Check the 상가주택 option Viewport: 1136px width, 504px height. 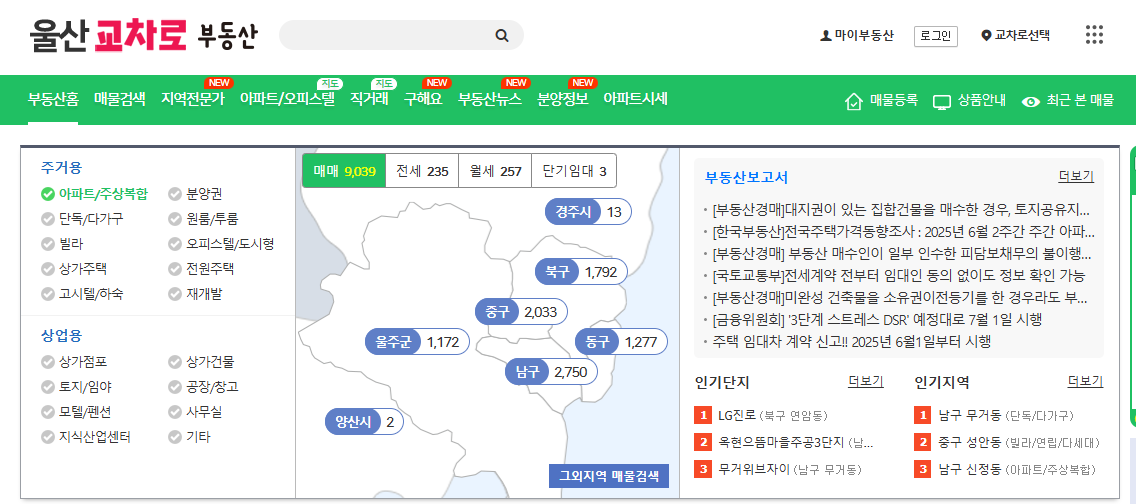coord(75,269)
